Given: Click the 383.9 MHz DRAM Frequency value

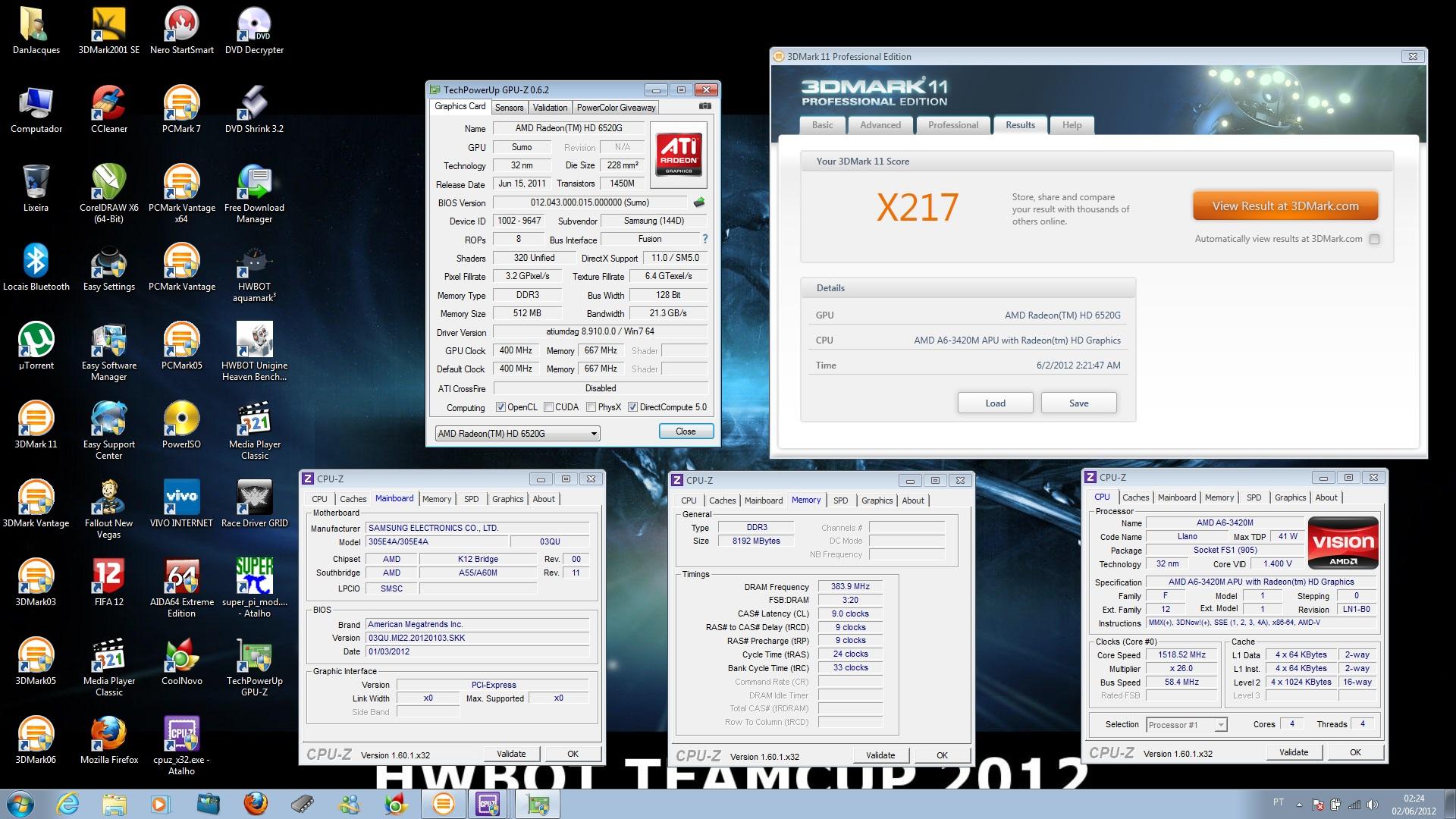Looking at the screenshot, I should click(850, 586).
